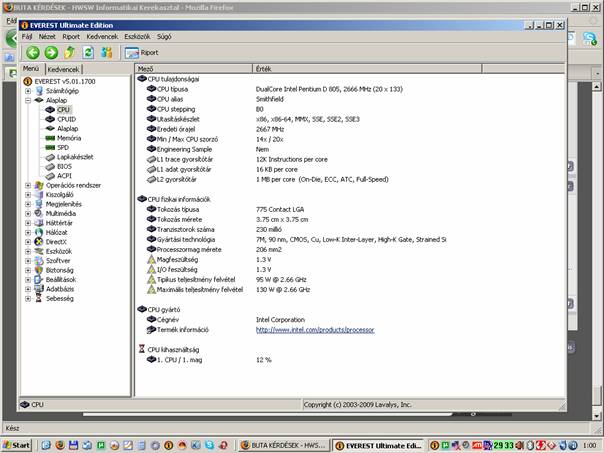Click the Up level toolbar icon

pyautogui.click(x=70, y=52)
